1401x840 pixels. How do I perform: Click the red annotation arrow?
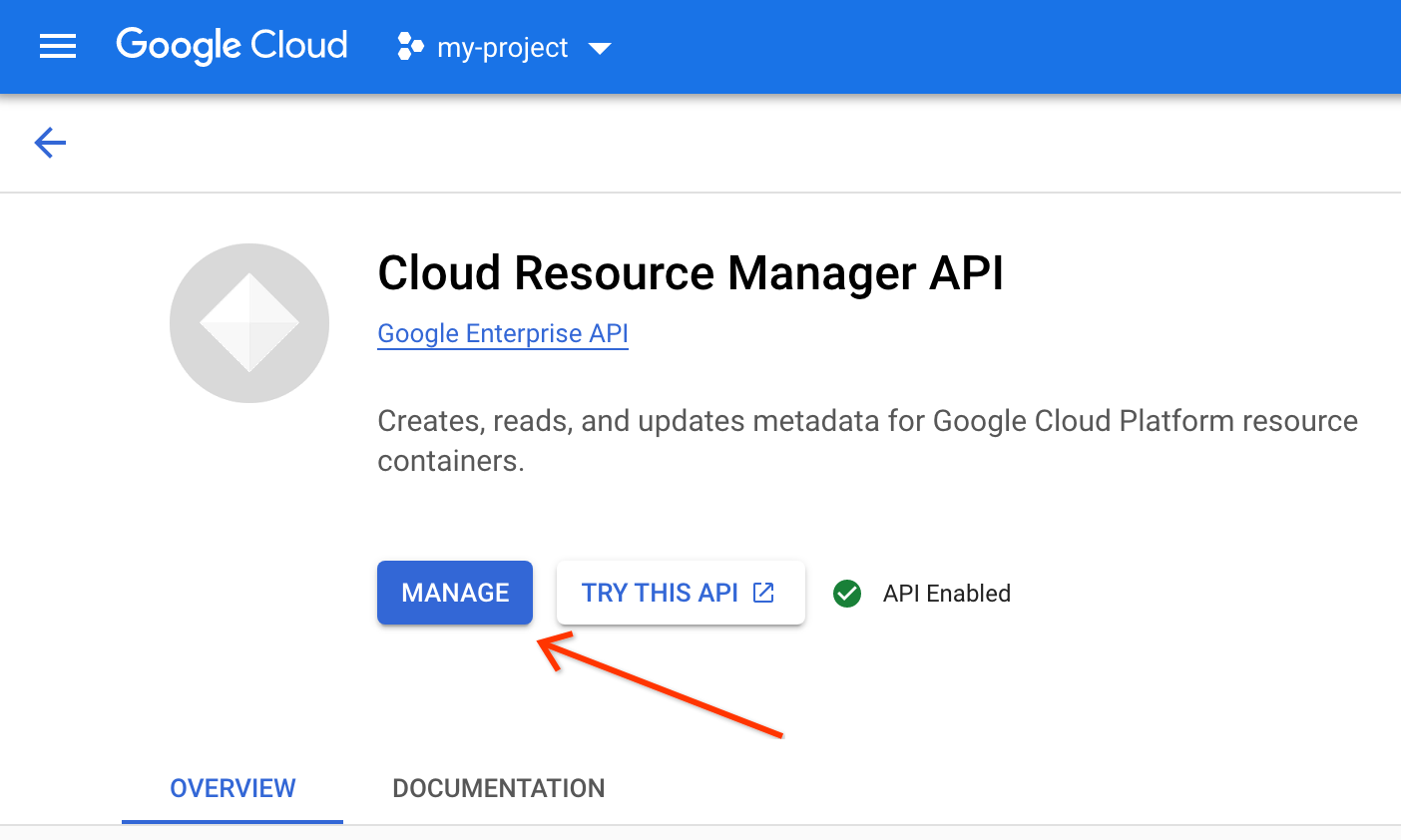[660, 686]
